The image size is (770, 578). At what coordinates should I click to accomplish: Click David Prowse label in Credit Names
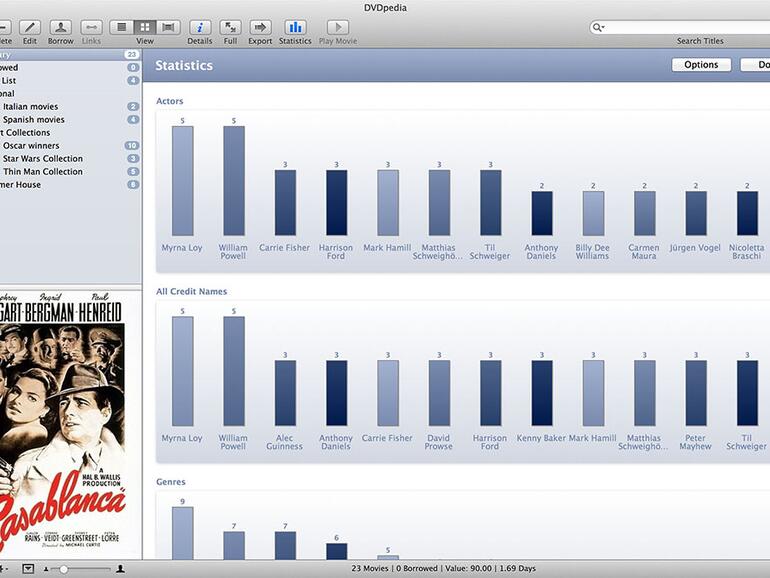(439, 442)
